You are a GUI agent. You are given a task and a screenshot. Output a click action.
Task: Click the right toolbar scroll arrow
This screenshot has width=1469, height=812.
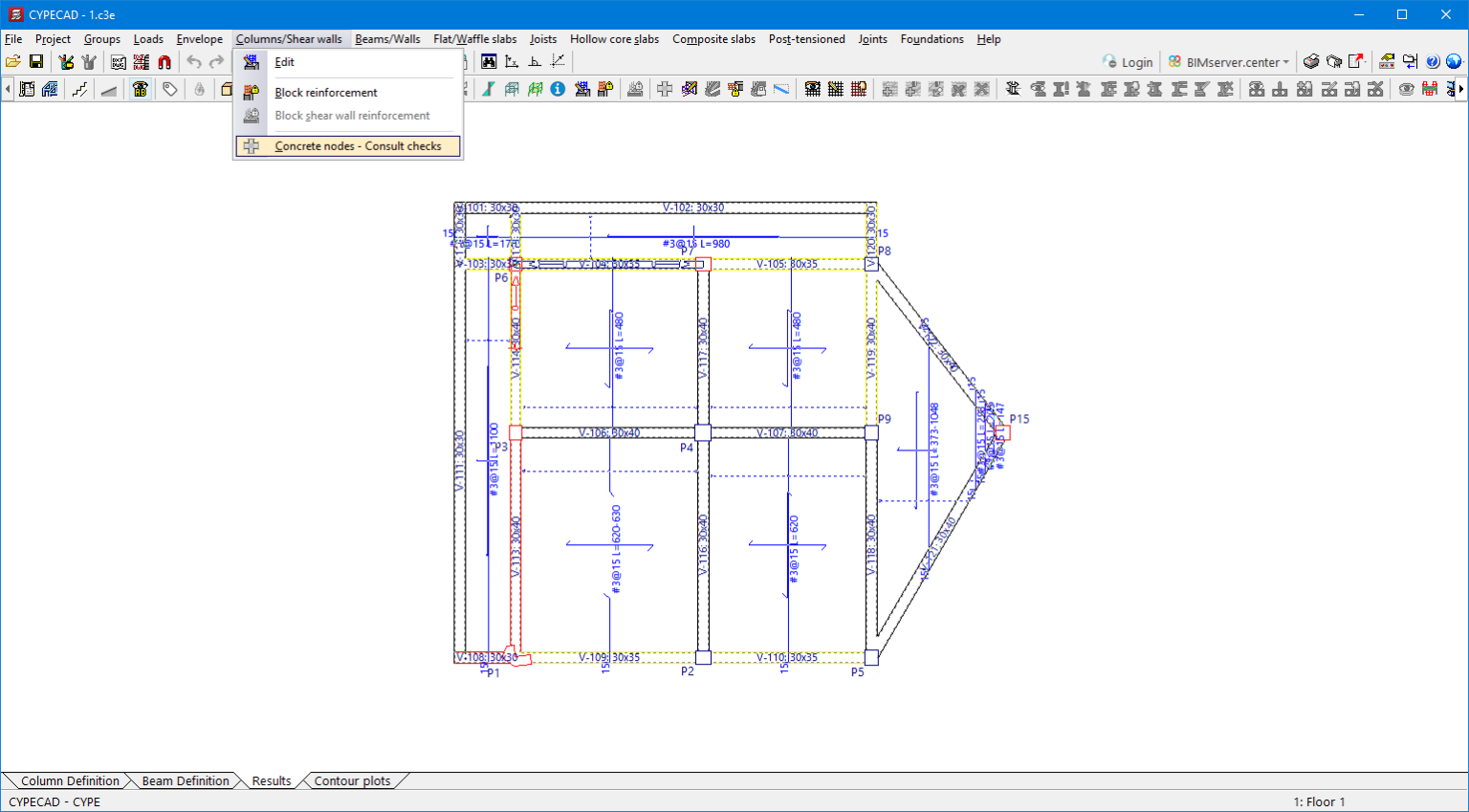[1461, 89]
